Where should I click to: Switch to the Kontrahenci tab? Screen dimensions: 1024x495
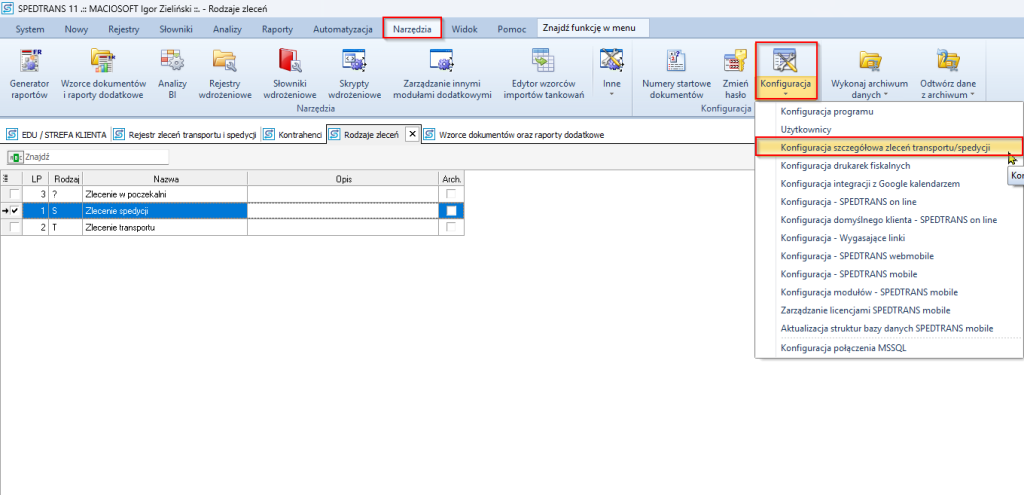click(298, 134)
